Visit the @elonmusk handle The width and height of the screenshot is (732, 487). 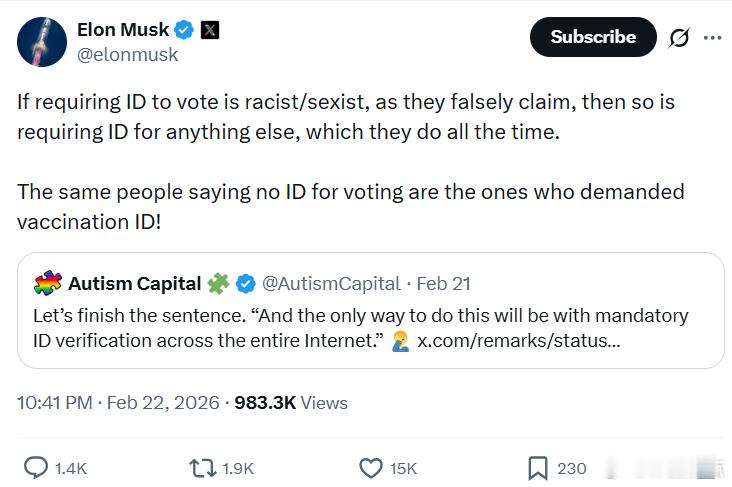point(128,55)
